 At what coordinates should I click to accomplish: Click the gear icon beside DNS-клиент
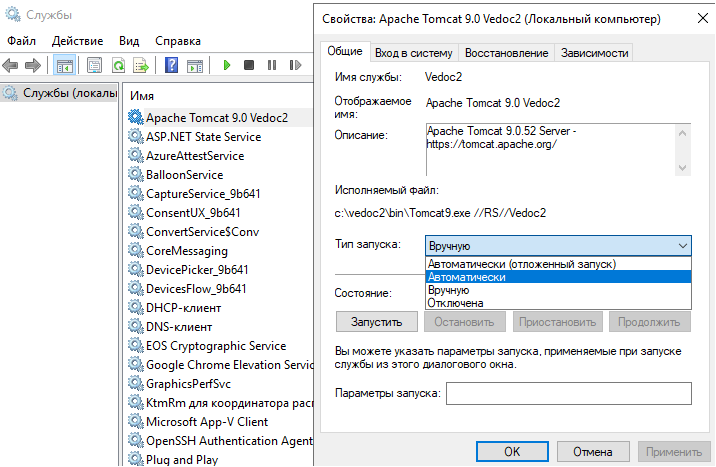[x=135, y=326]
